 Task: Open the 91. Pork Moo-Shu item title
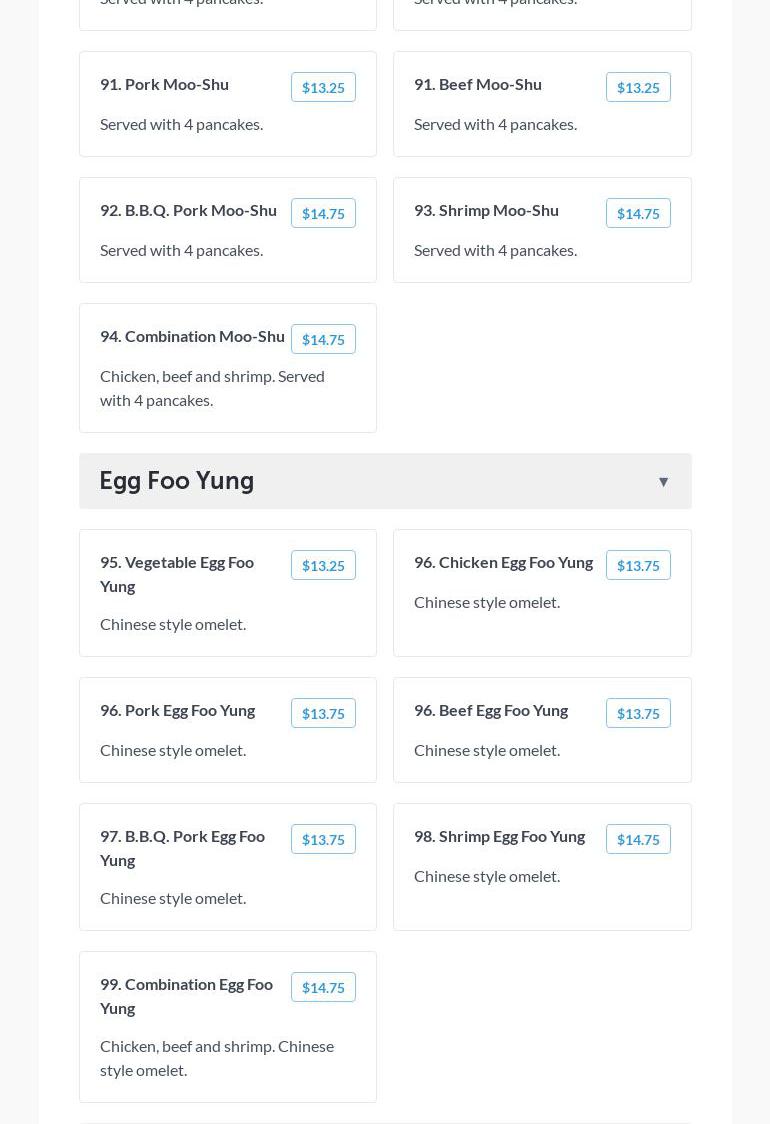pyautogui.click(x=164, y=84)
